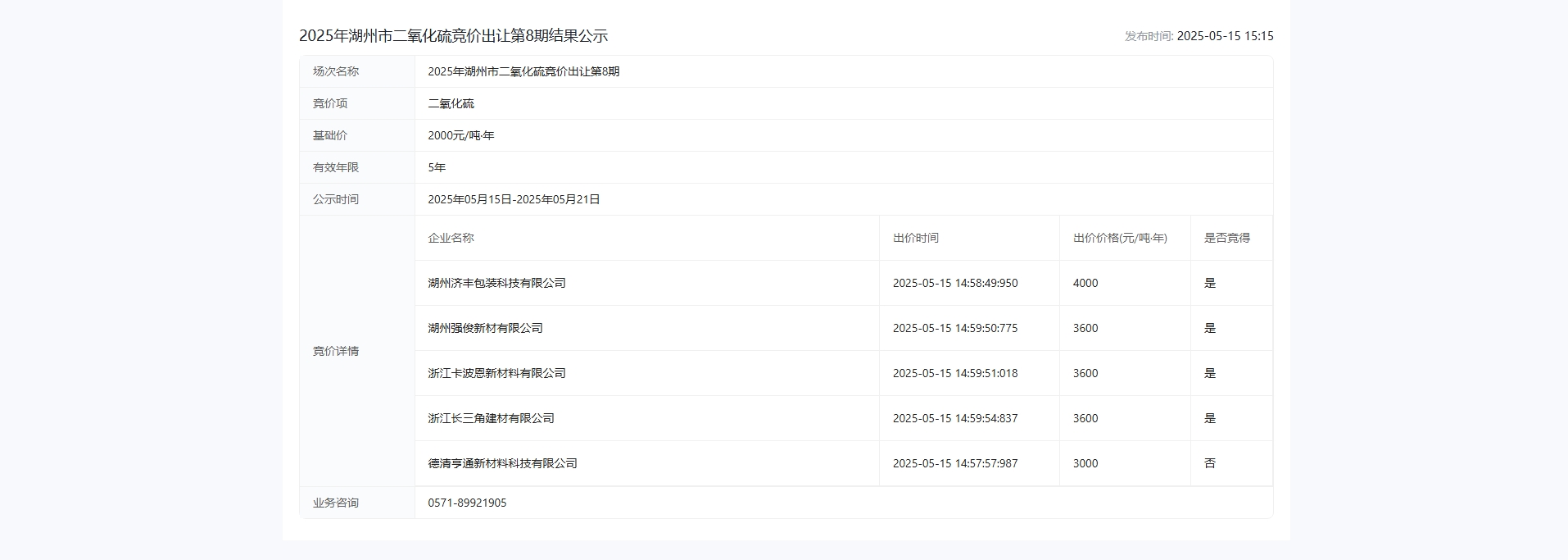Select phone number 0571-89921905
This screenshot has height=560, width=1568.
pos(467,503)
